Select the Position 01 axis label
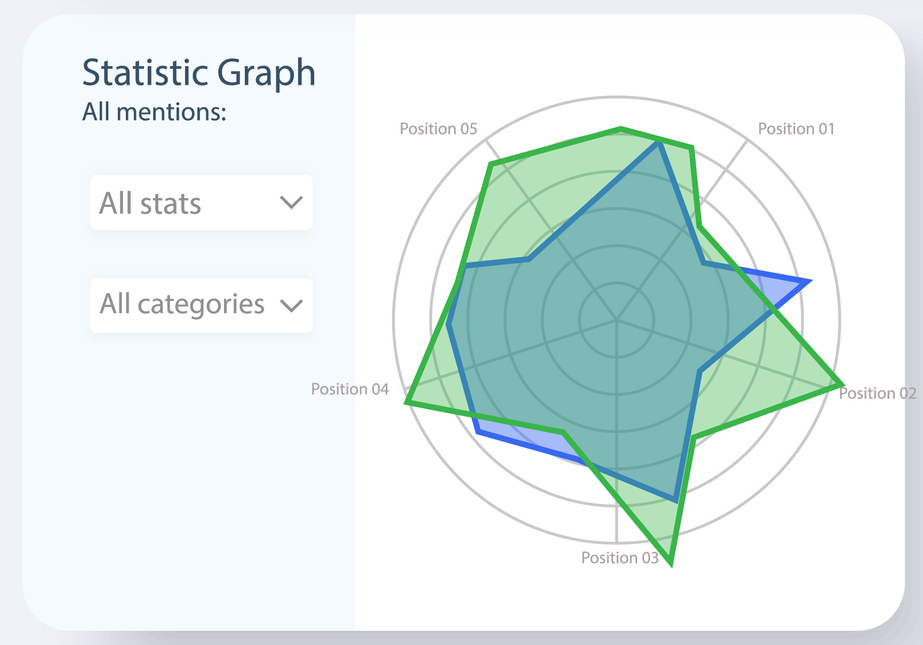This screenshot has width=923, height=645. point(795,129)
